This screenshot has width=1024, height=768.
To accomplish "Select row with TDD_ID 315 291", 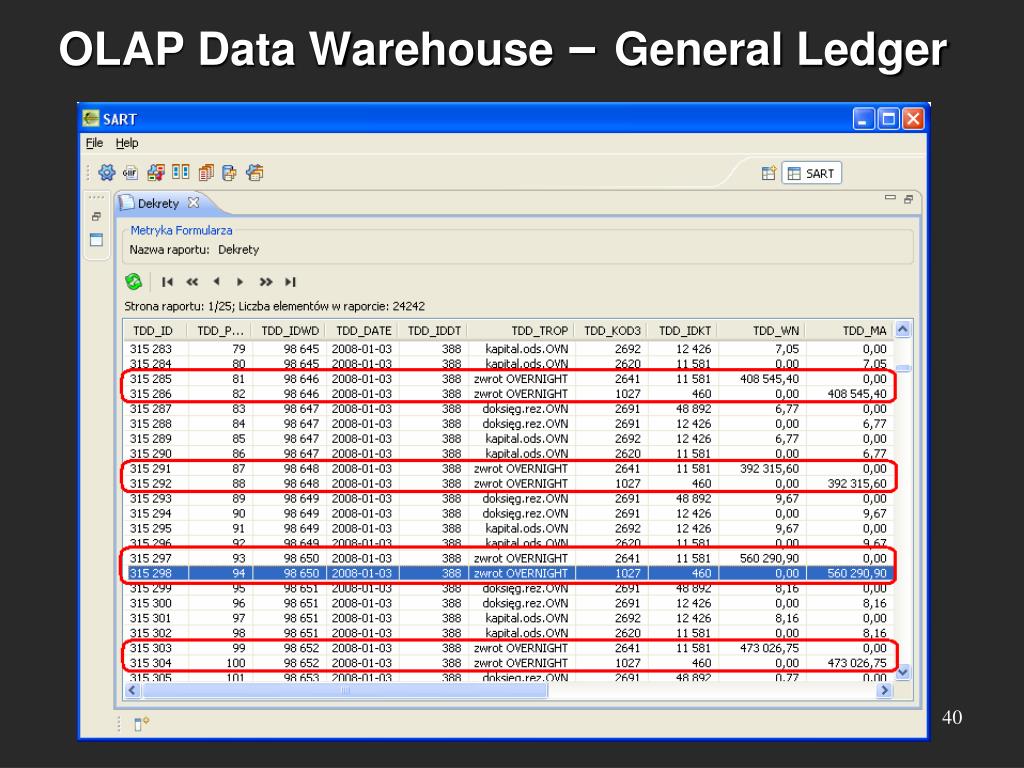I will (509, 468).
